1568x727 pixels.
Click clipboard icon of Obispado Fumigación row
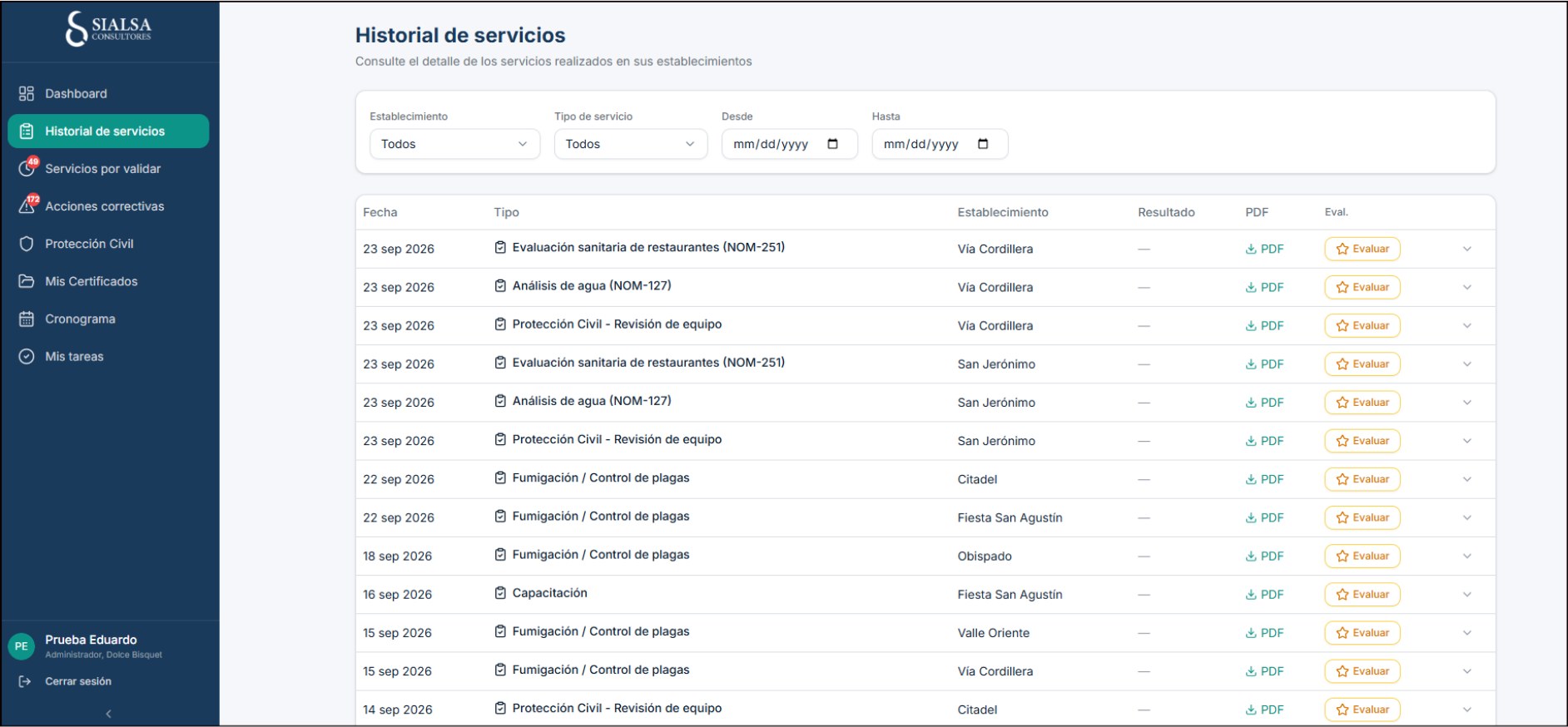(500, 555)
